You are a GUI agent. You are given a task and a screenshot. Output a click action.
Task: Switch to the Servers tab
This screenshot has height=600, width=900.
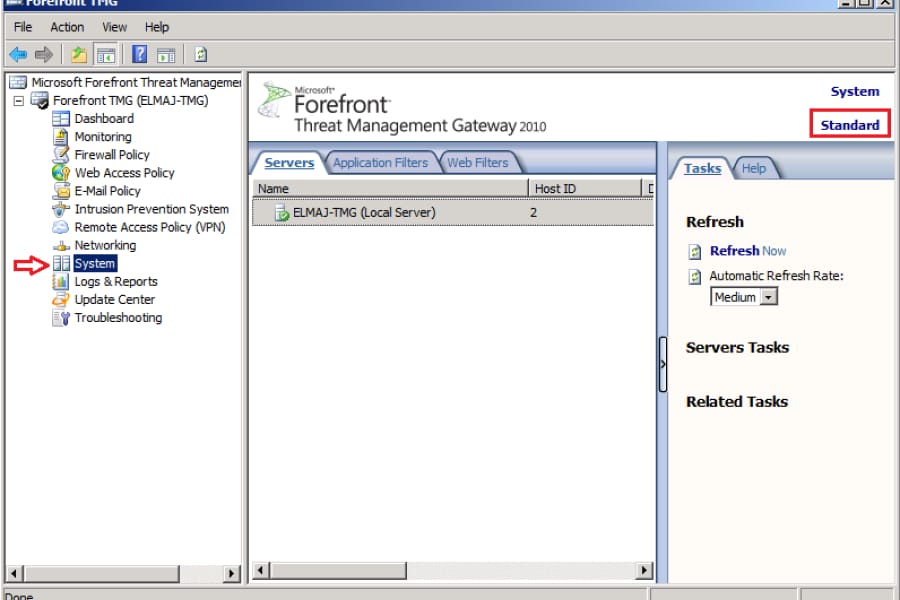click(x=289, y=162)
